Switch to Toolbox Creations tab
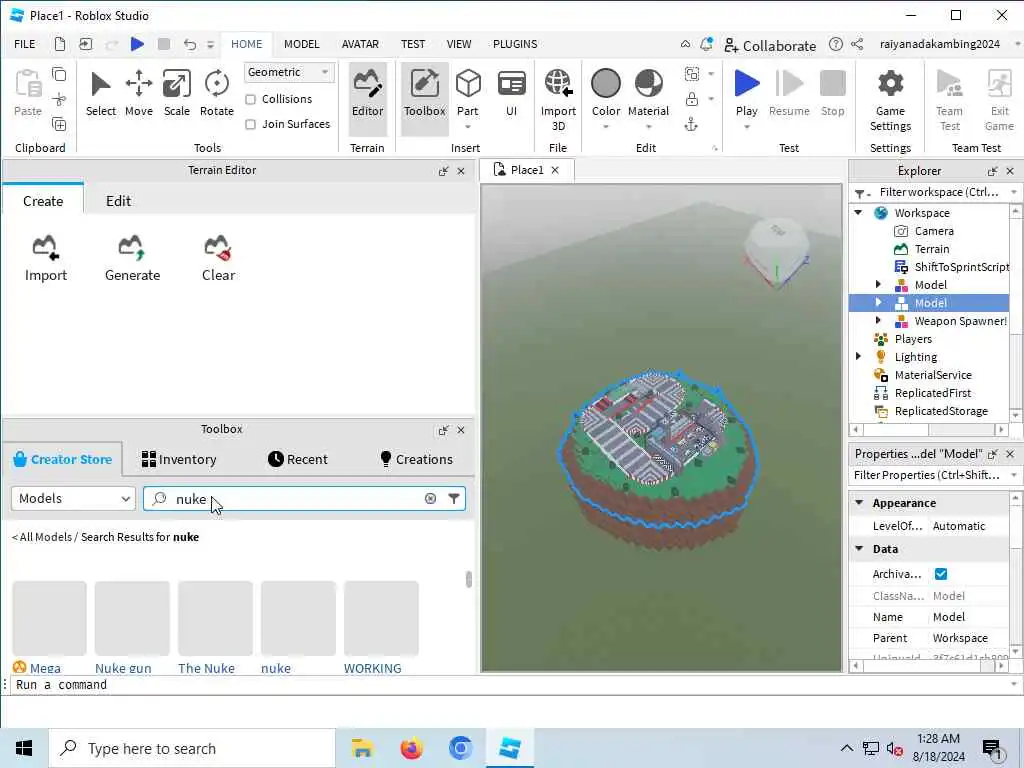This screenshot has height=768, width=1024. [x=416, y=459]
